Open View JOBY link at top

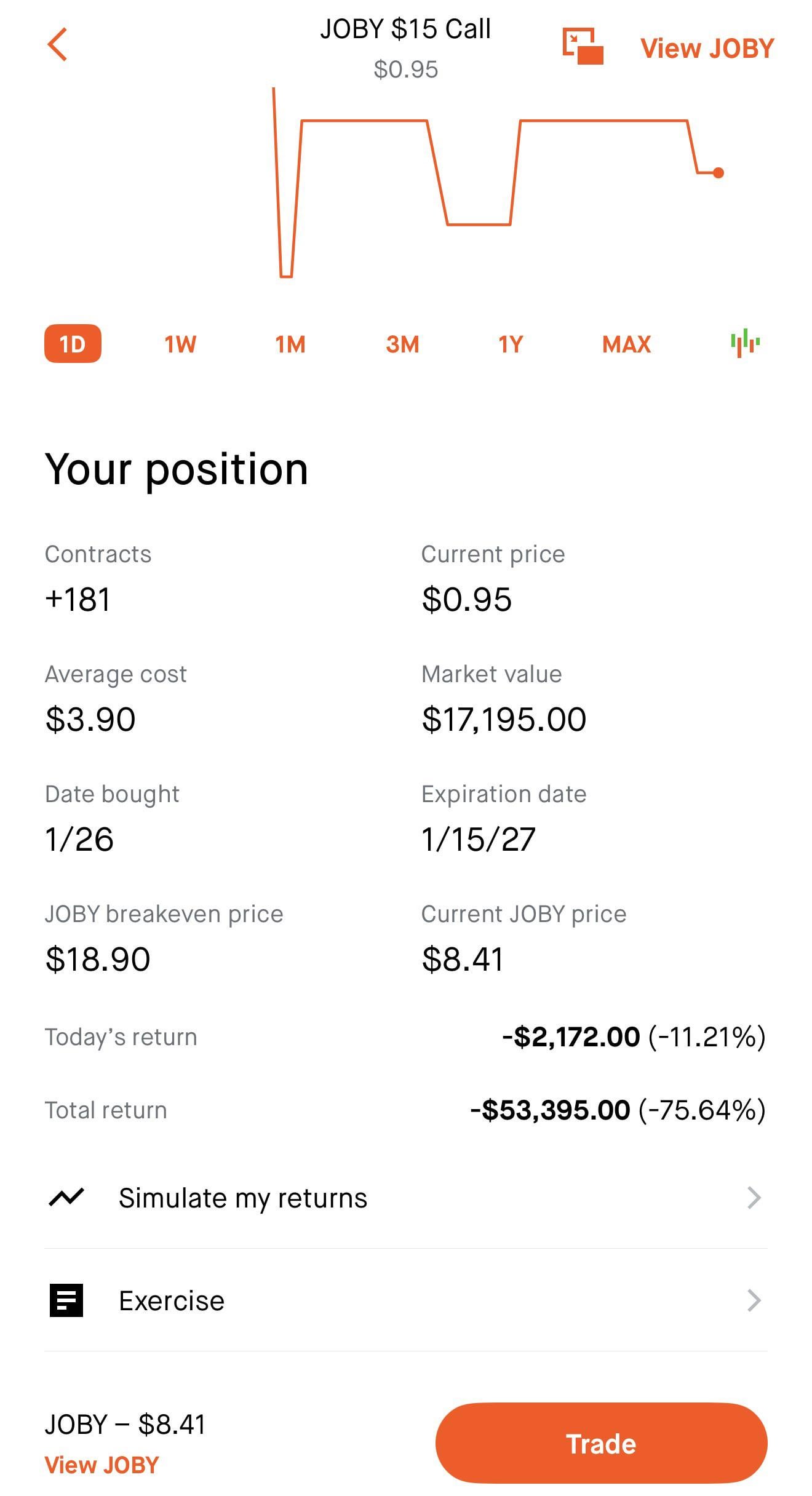point(707,49)
